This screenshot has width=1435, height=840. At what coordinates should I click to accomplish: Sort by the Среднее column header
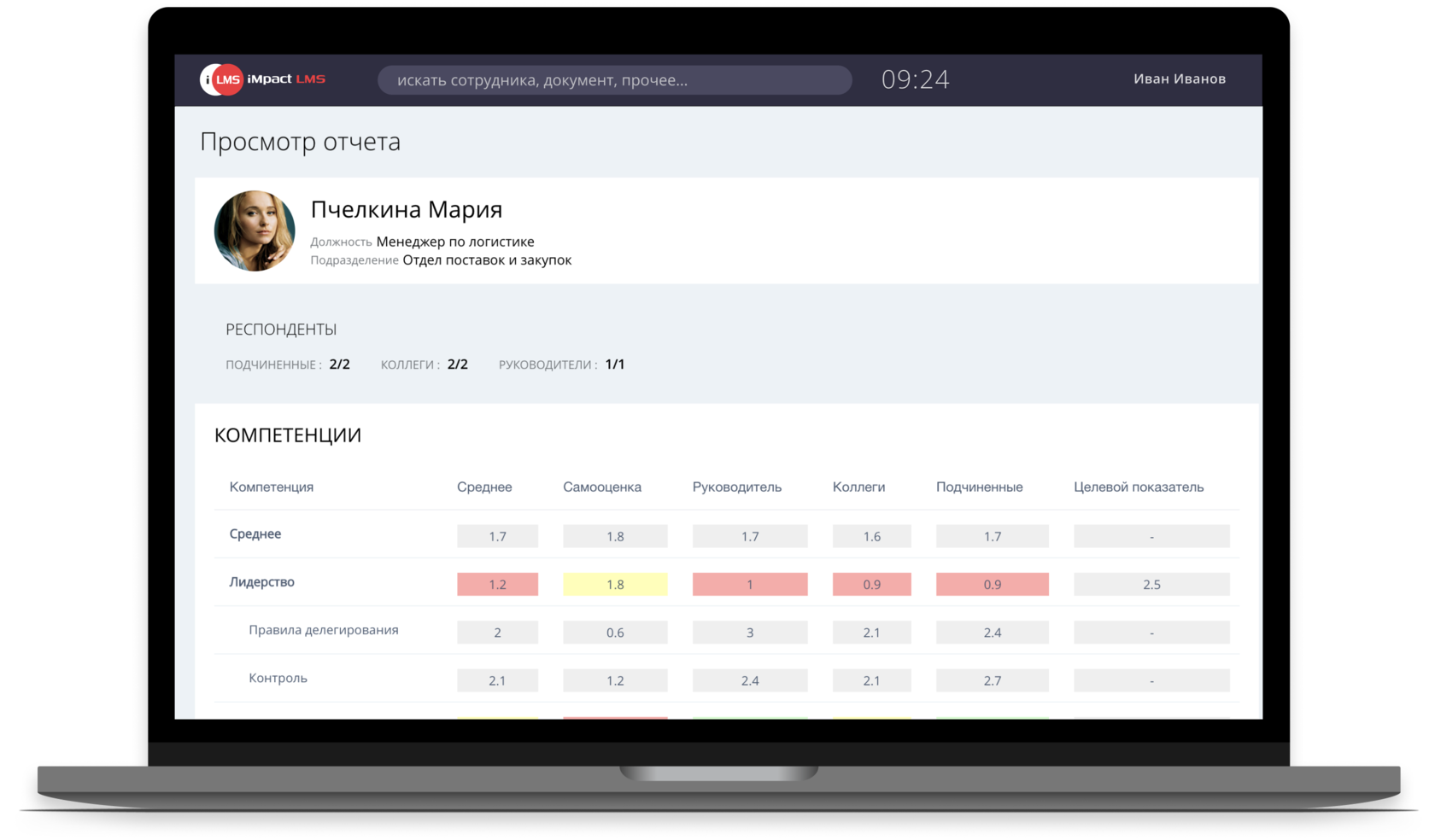coord(483,487)
